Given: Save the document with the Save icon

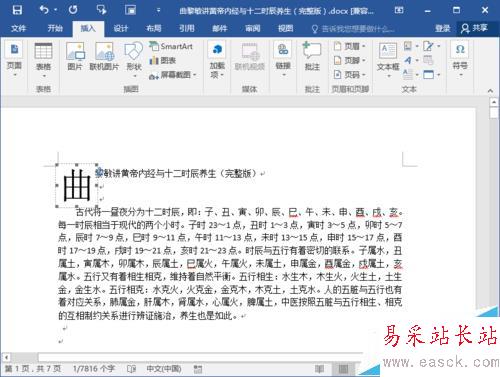Looking at the screenshot, I should point(17,10).
